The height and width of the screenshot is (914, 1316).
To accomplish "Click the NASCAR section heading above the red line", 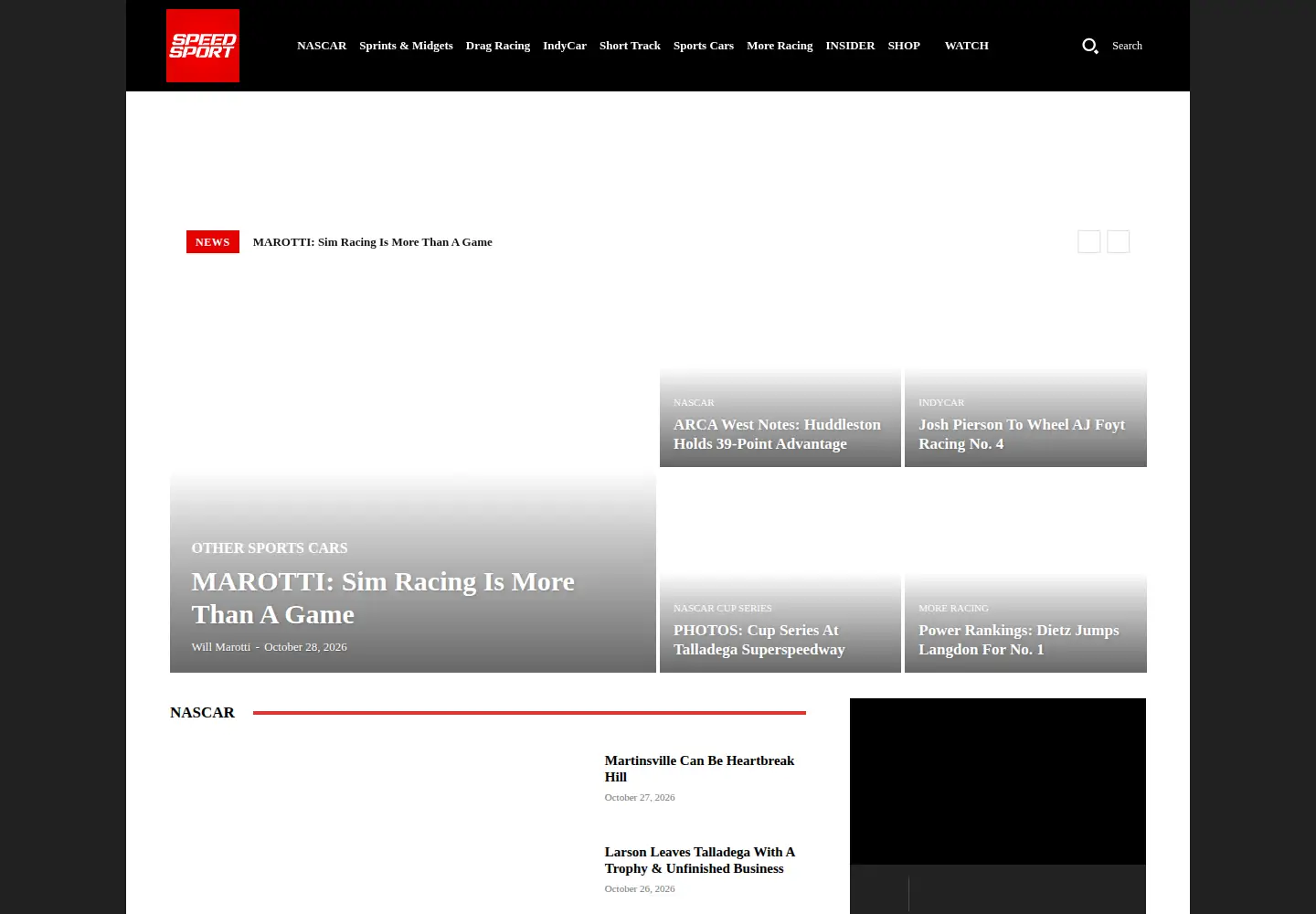I will click(202, 712).
